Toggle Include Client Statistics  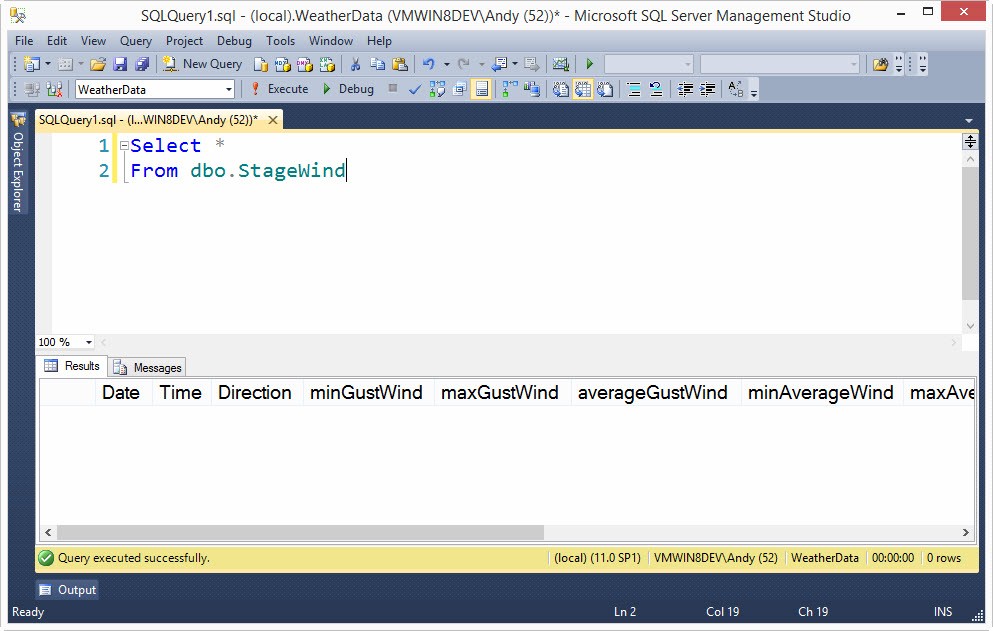pos(531,89)
